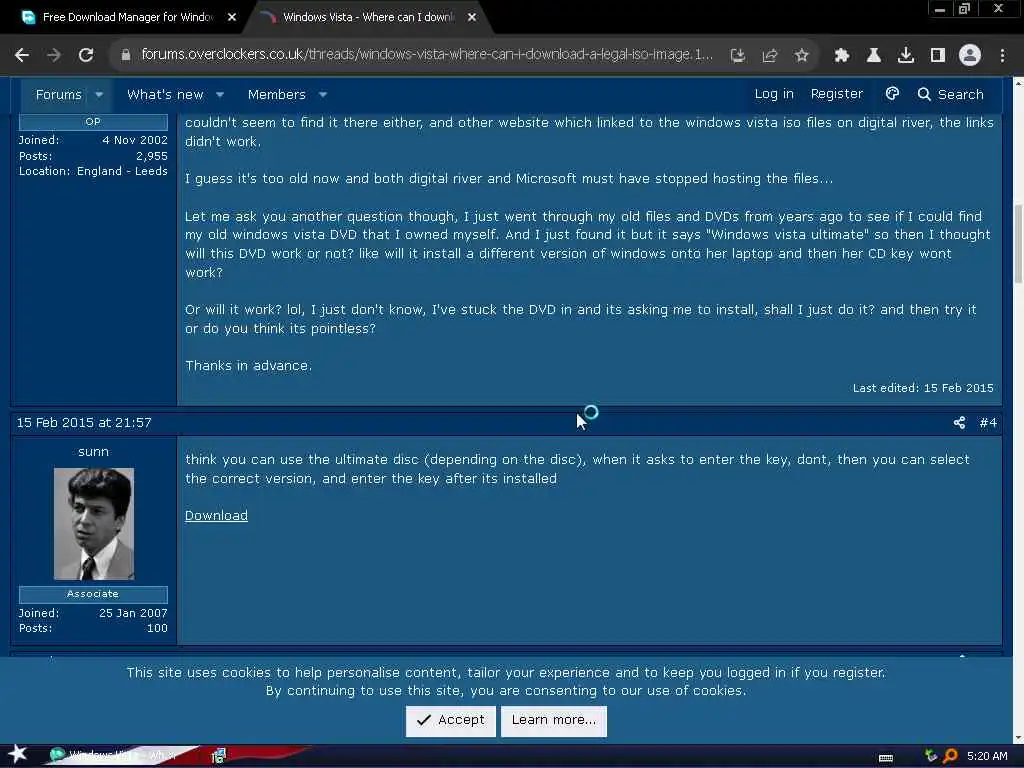Click Learn more about cookies
Screen dimensions: 1024x768
pyautogui.click(x=554, y=720)
